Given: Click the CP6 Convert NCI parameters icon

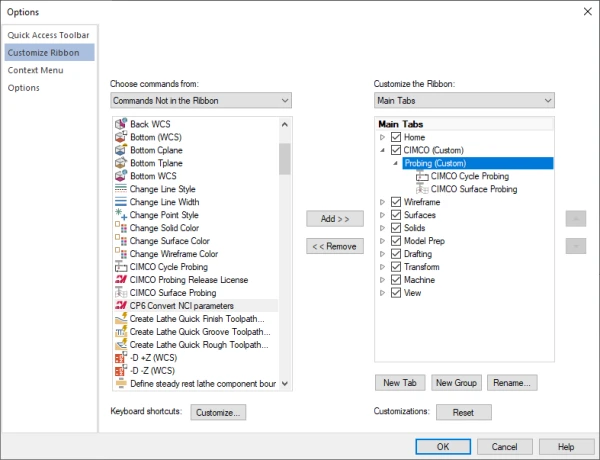Looking at the screenshot, I should [x=120, y=306].
